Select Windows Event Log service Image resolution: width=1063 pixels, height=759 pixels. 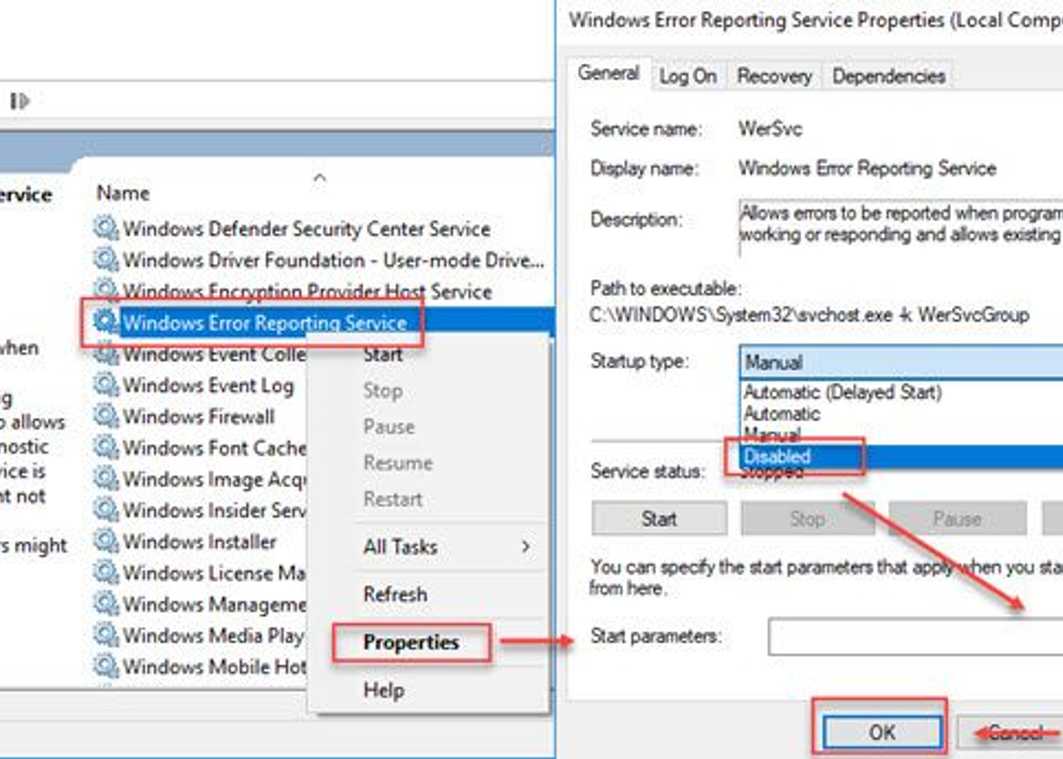[208, 386]
